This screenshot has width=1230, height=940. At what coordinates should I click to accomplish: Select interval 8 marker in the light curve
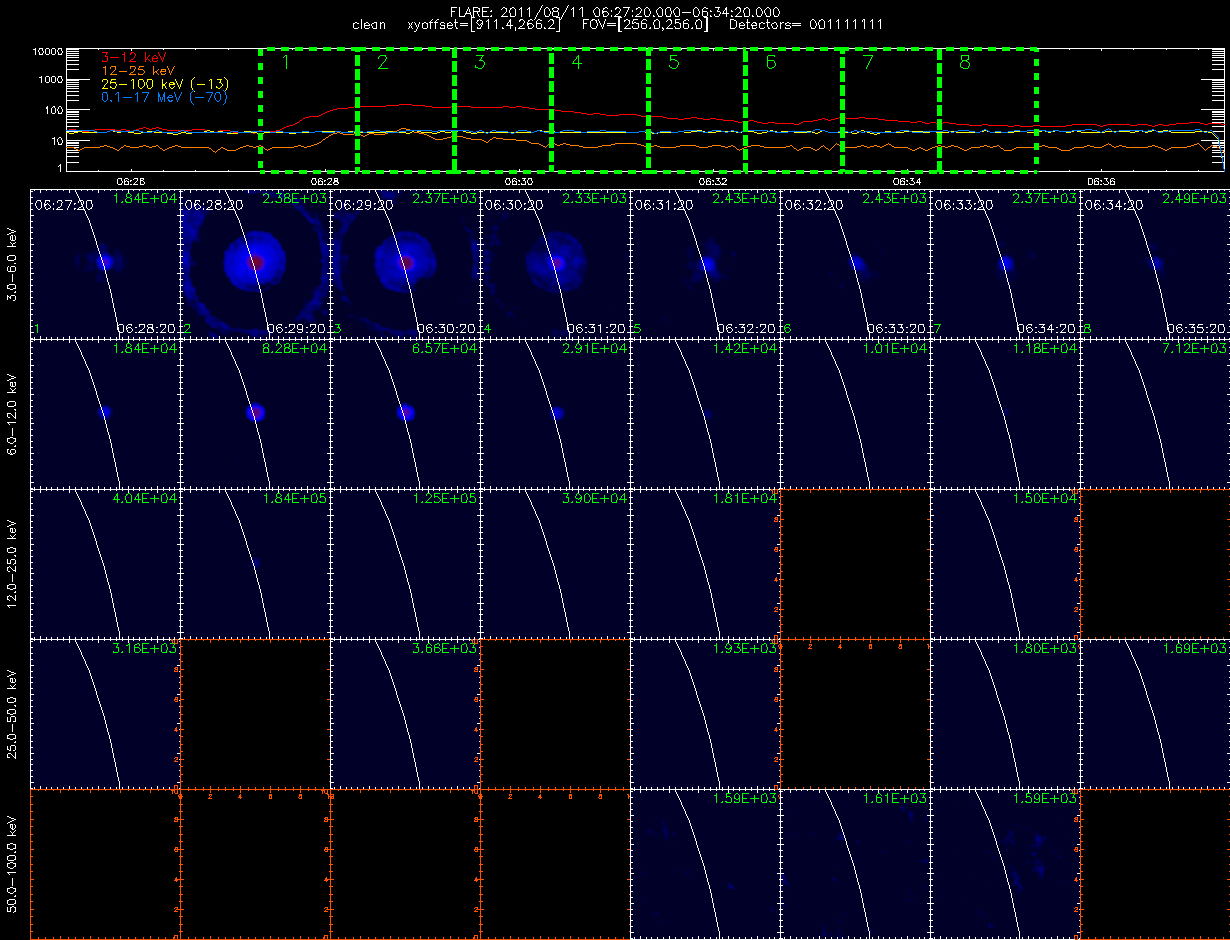tap(964, 63)
